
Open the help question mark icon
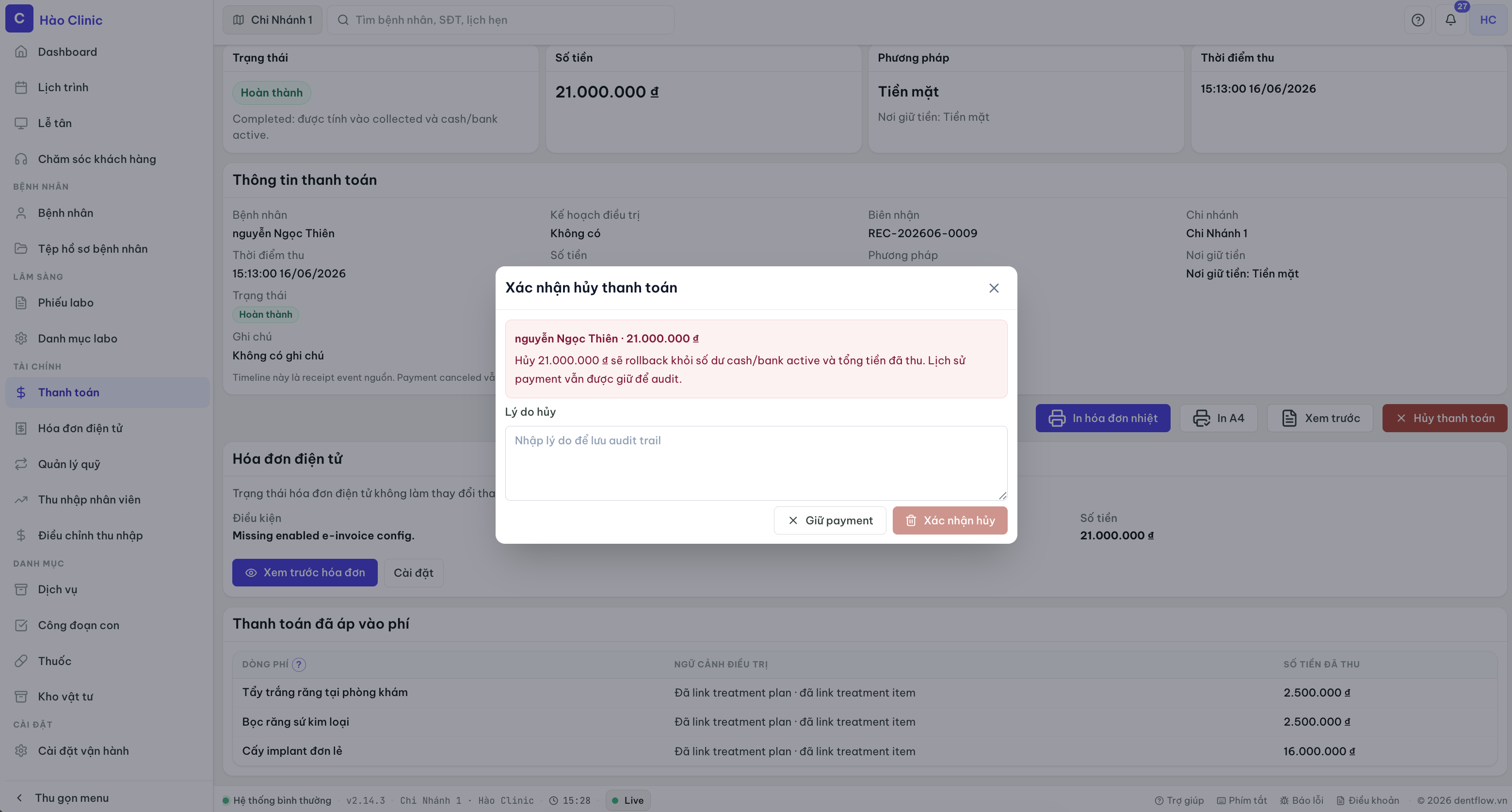pos(1417,20)
